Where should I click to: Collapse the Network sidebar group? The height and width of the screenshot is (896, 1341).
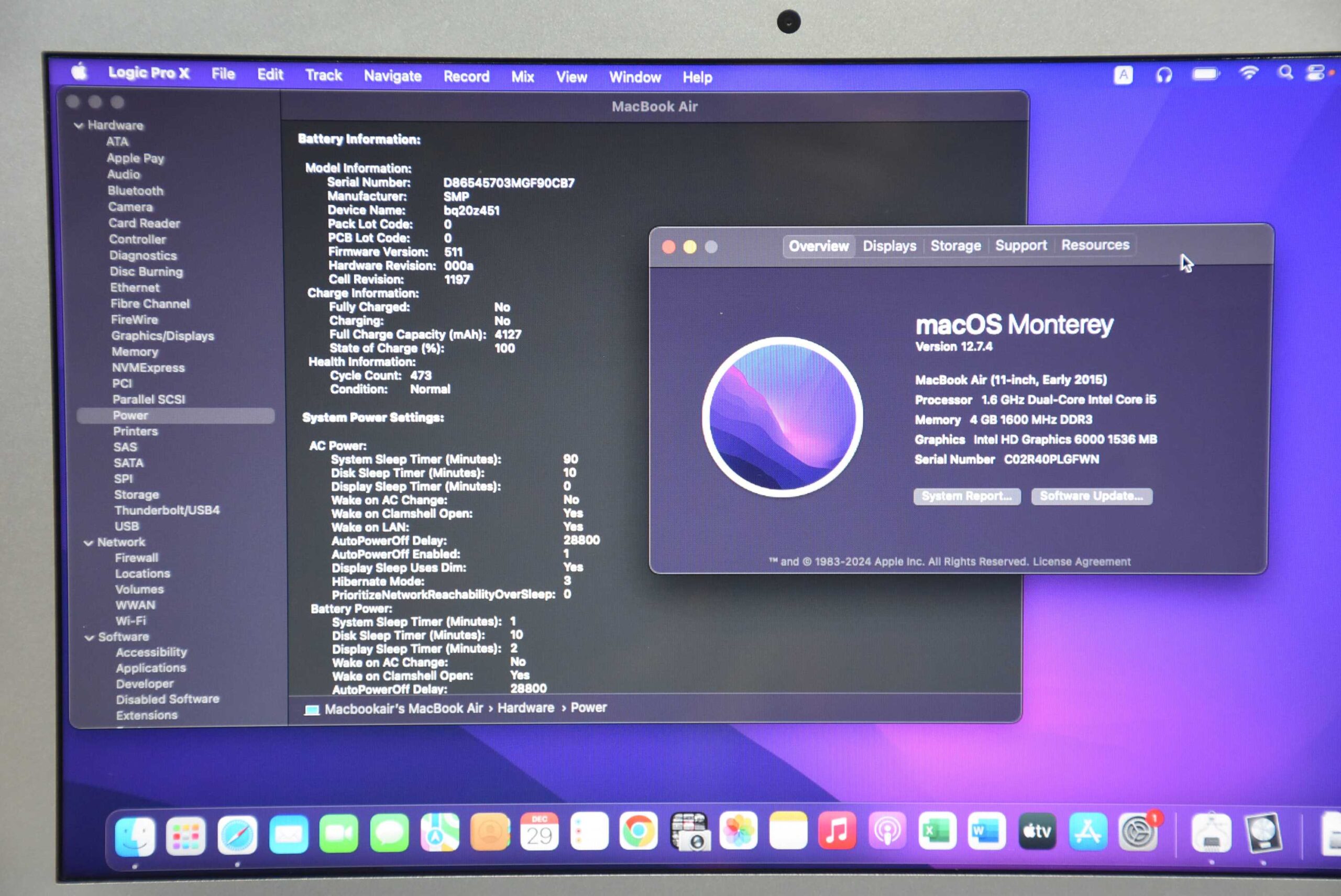(x=89, y=543)
